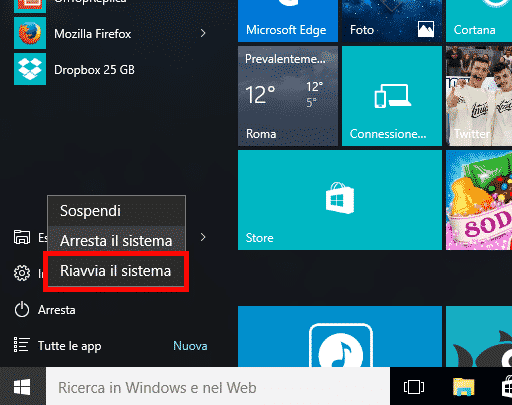Click the Mozilla Firefox label
Image resolution: width=512 pixels, height=405 pixels.
pyautogui.click(x=93, y=34)
